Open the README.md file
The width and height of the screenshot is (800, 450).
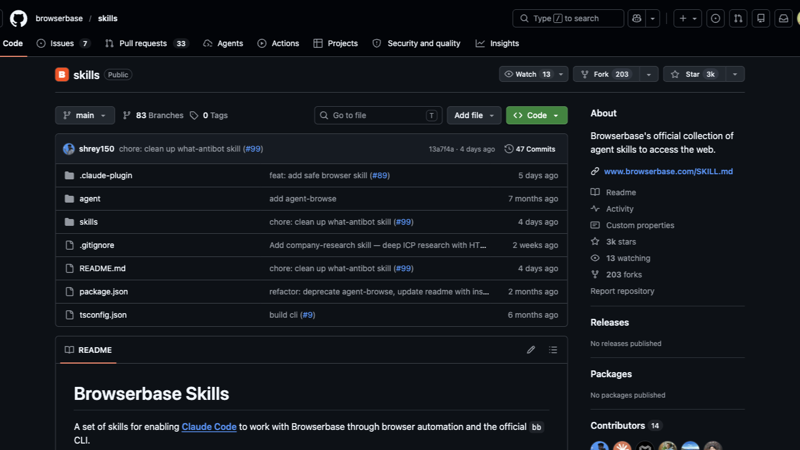pyautogui.click(x=102, y=268)
